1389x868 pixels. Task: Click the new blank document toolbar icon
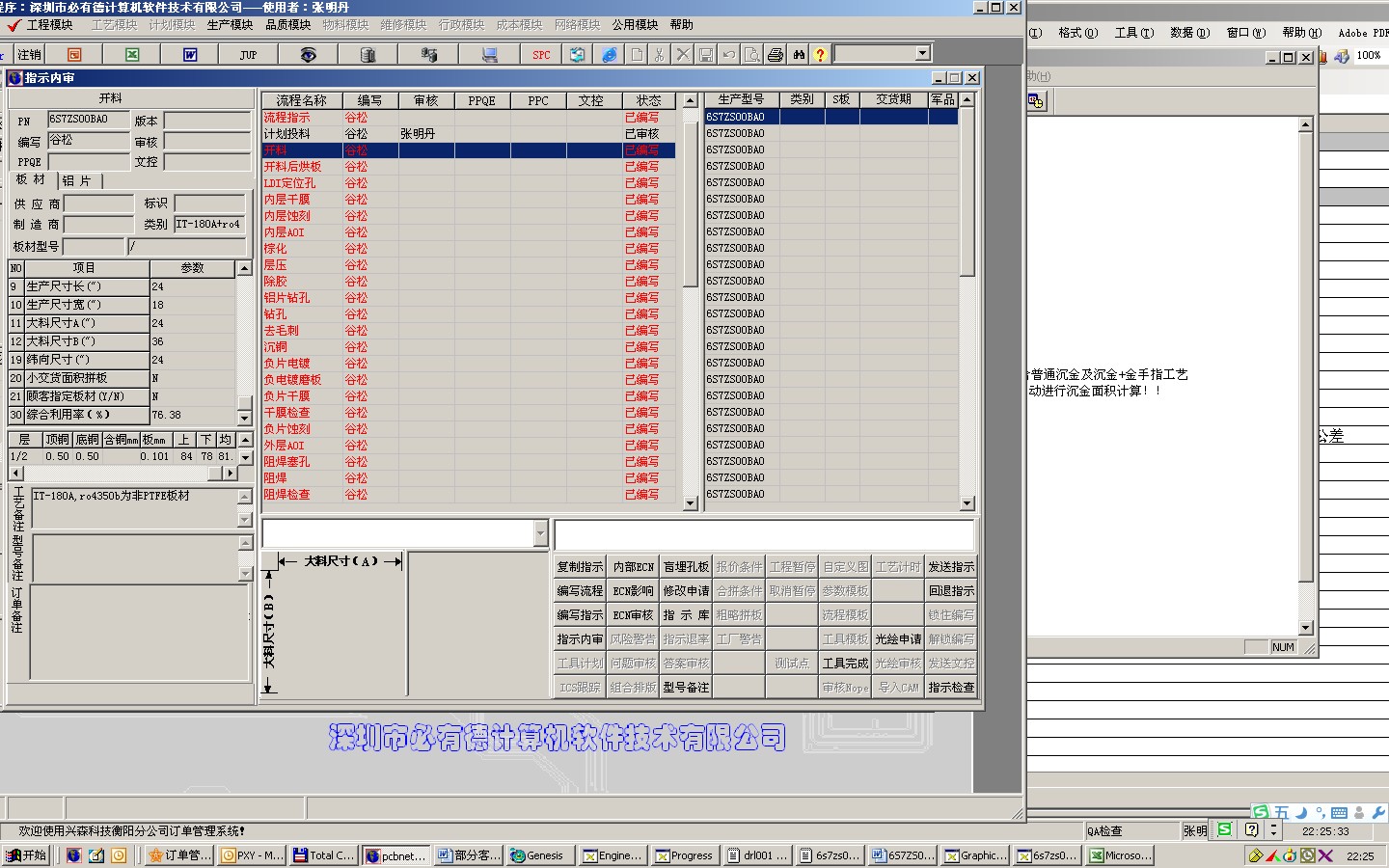tap(637, 55)
